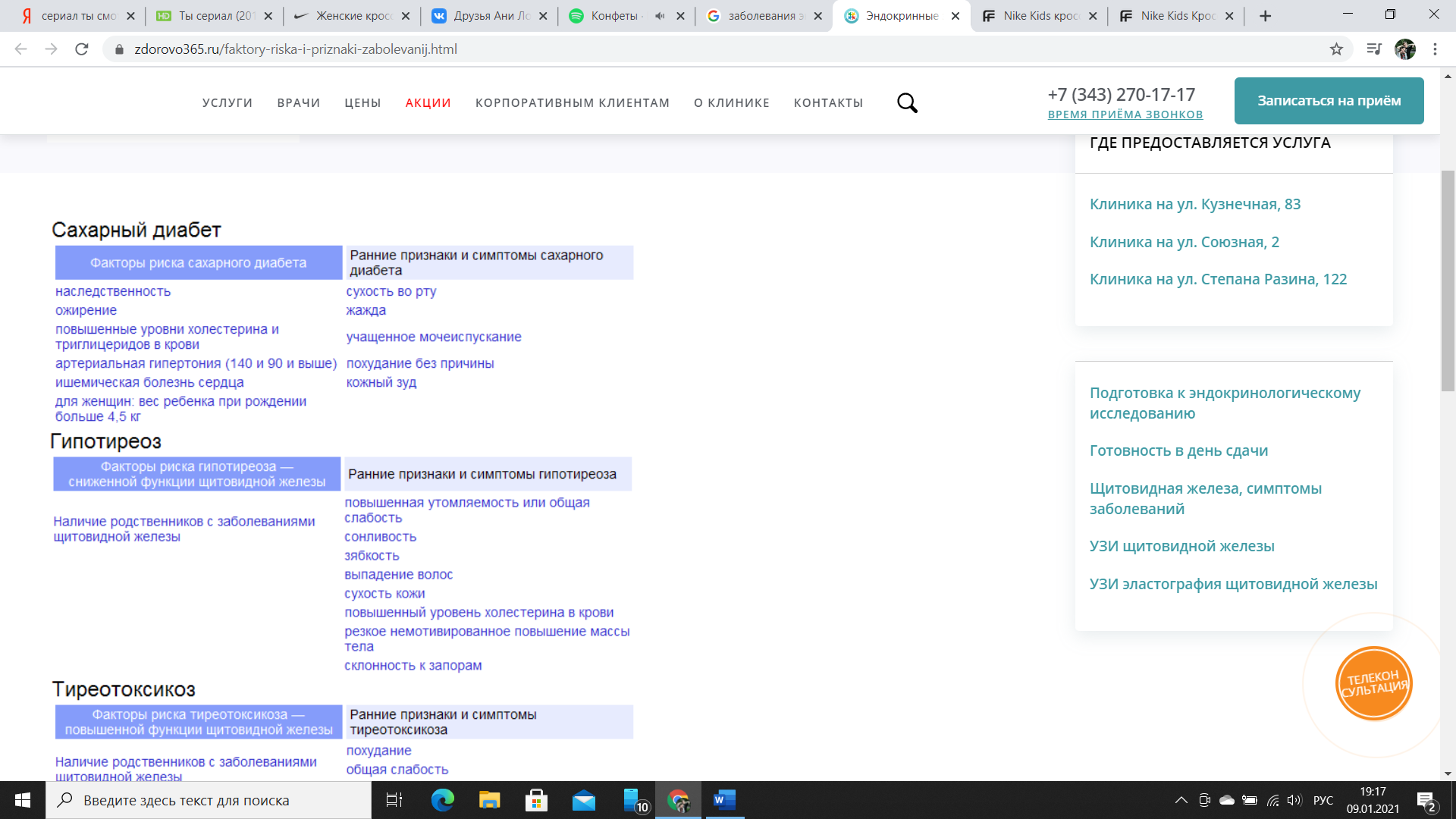Switch input language РУС
Screen dimensions: 1456x819
(1323, 800)
